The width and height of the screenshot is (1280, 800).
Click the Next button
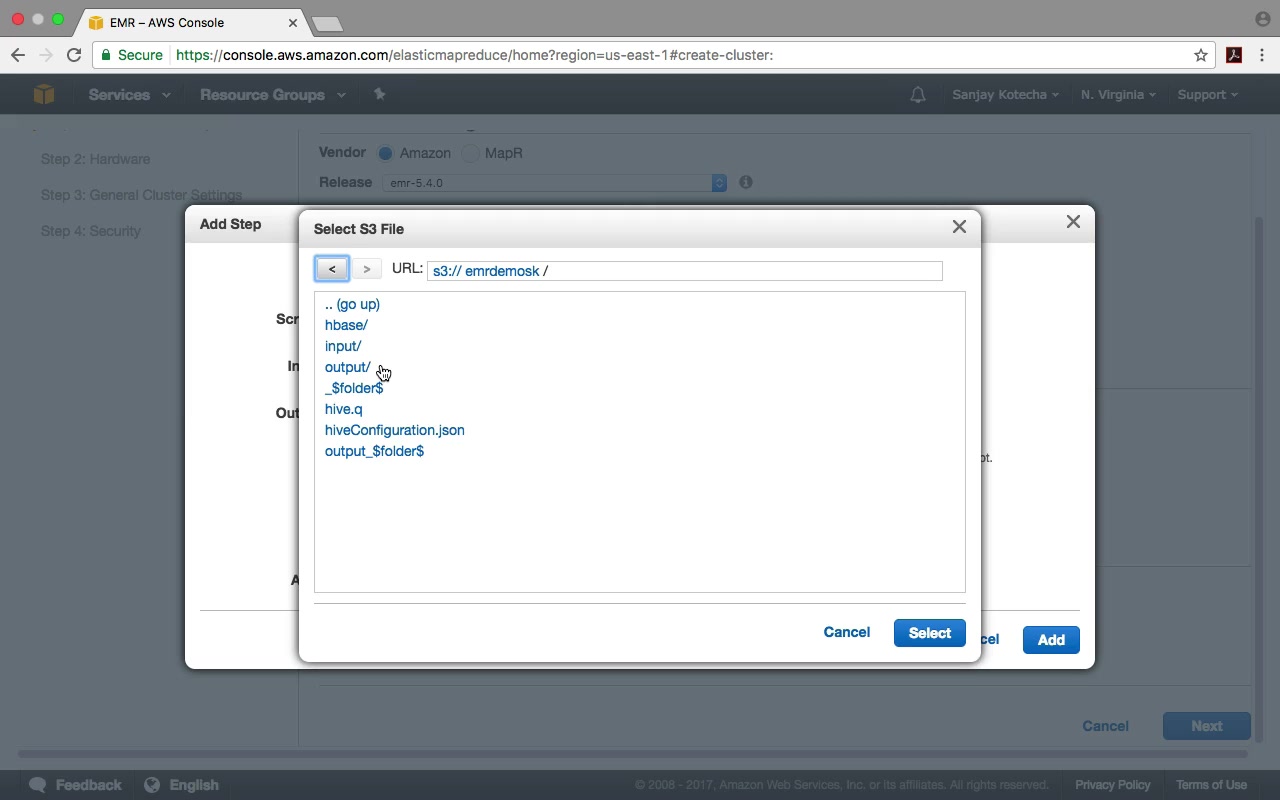click(x=1207, y=726)
